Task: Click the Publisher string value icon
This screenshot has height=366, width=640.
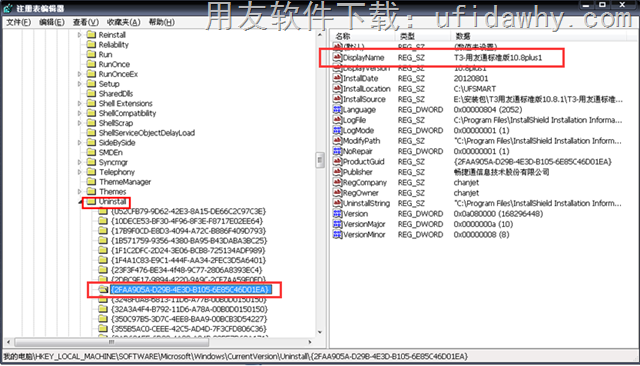Action: tap(337, 172)
